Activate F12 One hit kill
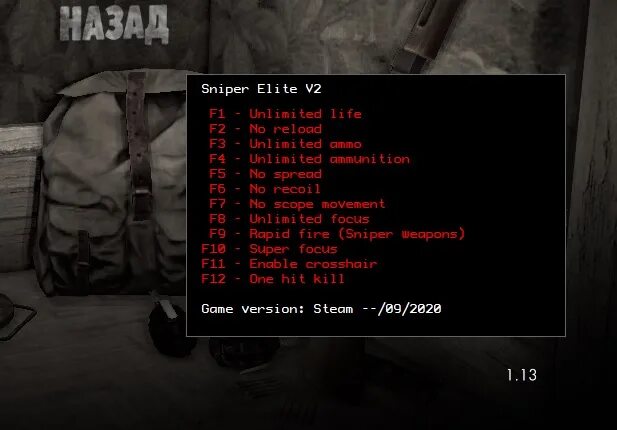The height and width of the screenshot is (430, 617). [273, 279]
